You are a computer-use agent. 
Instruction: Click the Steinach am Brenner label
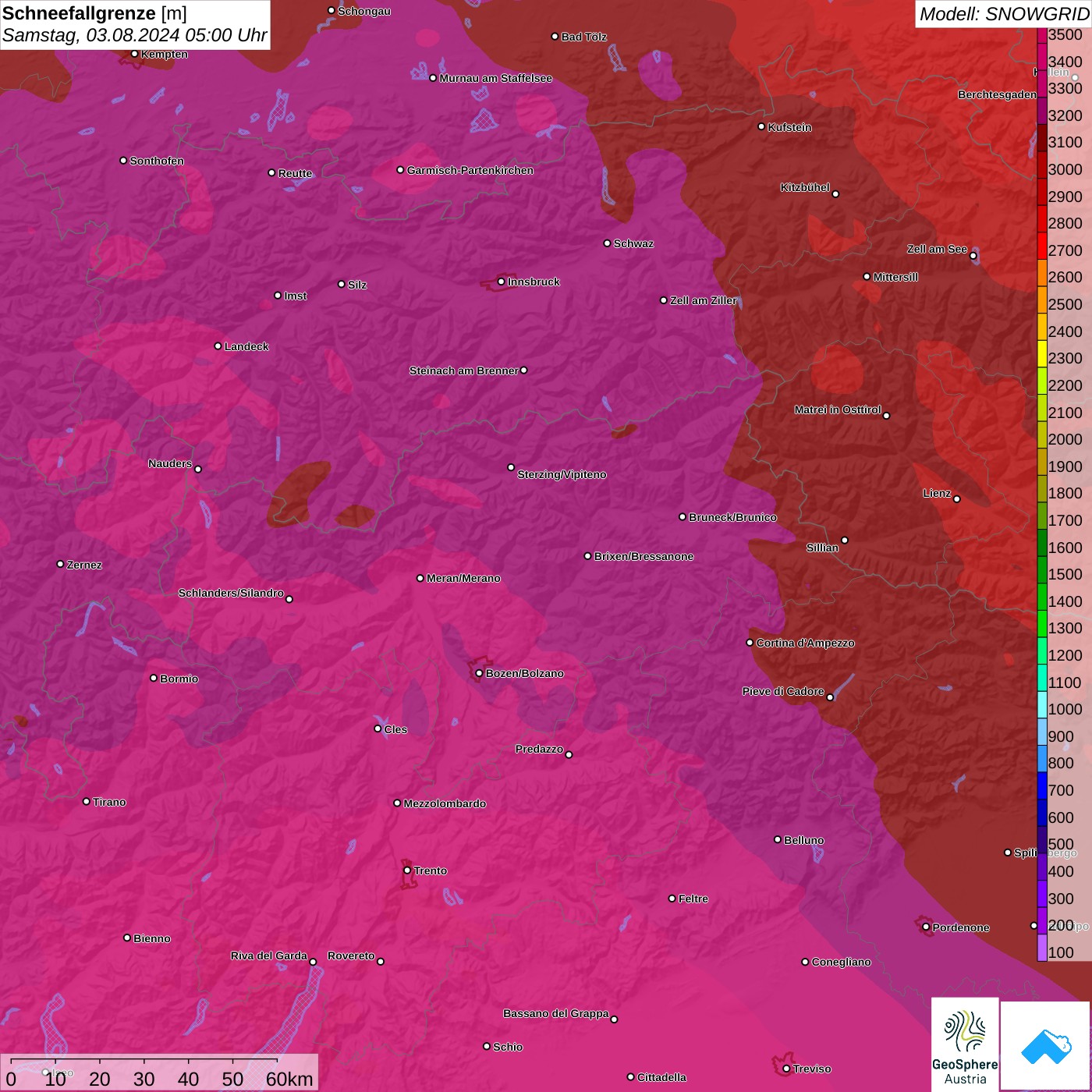point(463,370)
